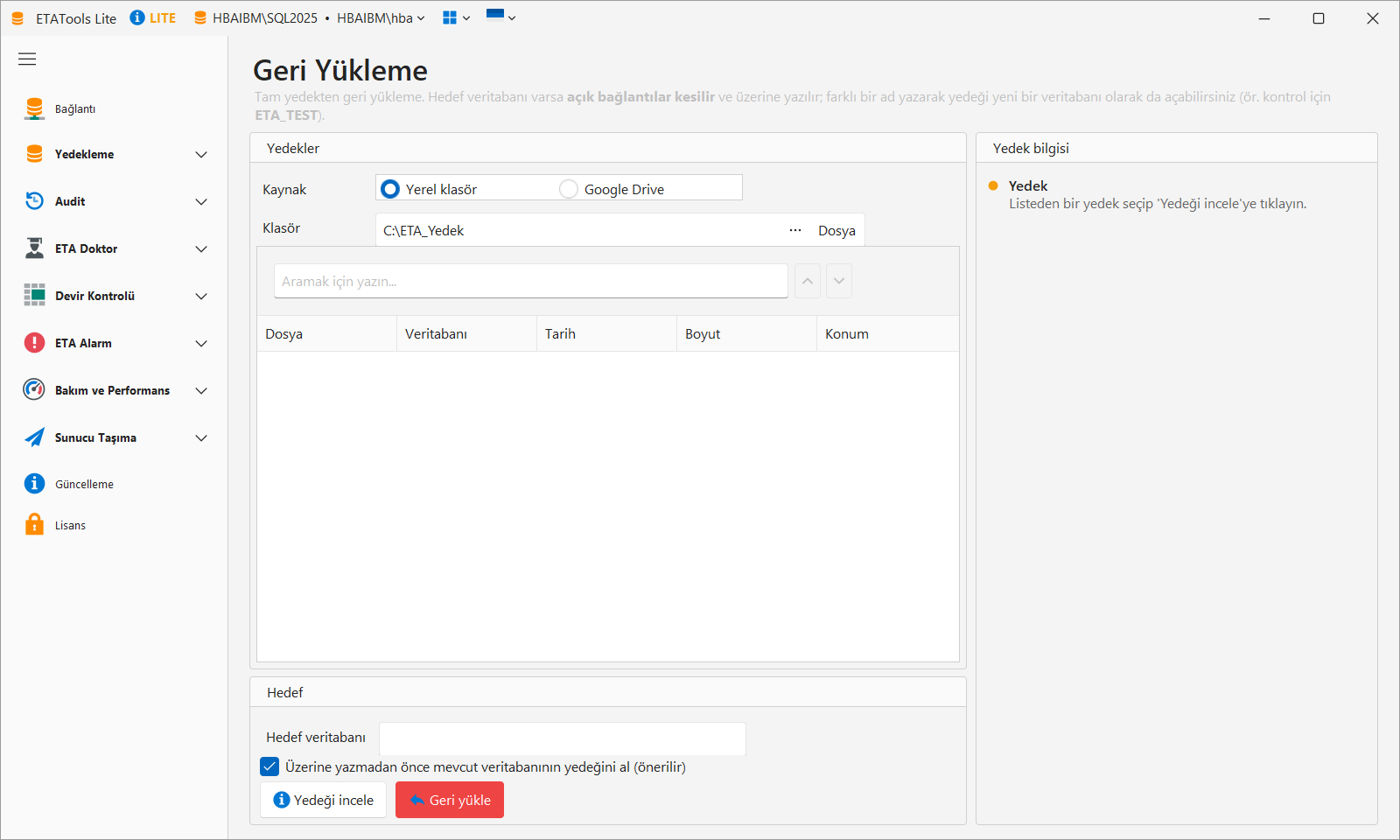Open the hamburger menu icon

(27, 59)
